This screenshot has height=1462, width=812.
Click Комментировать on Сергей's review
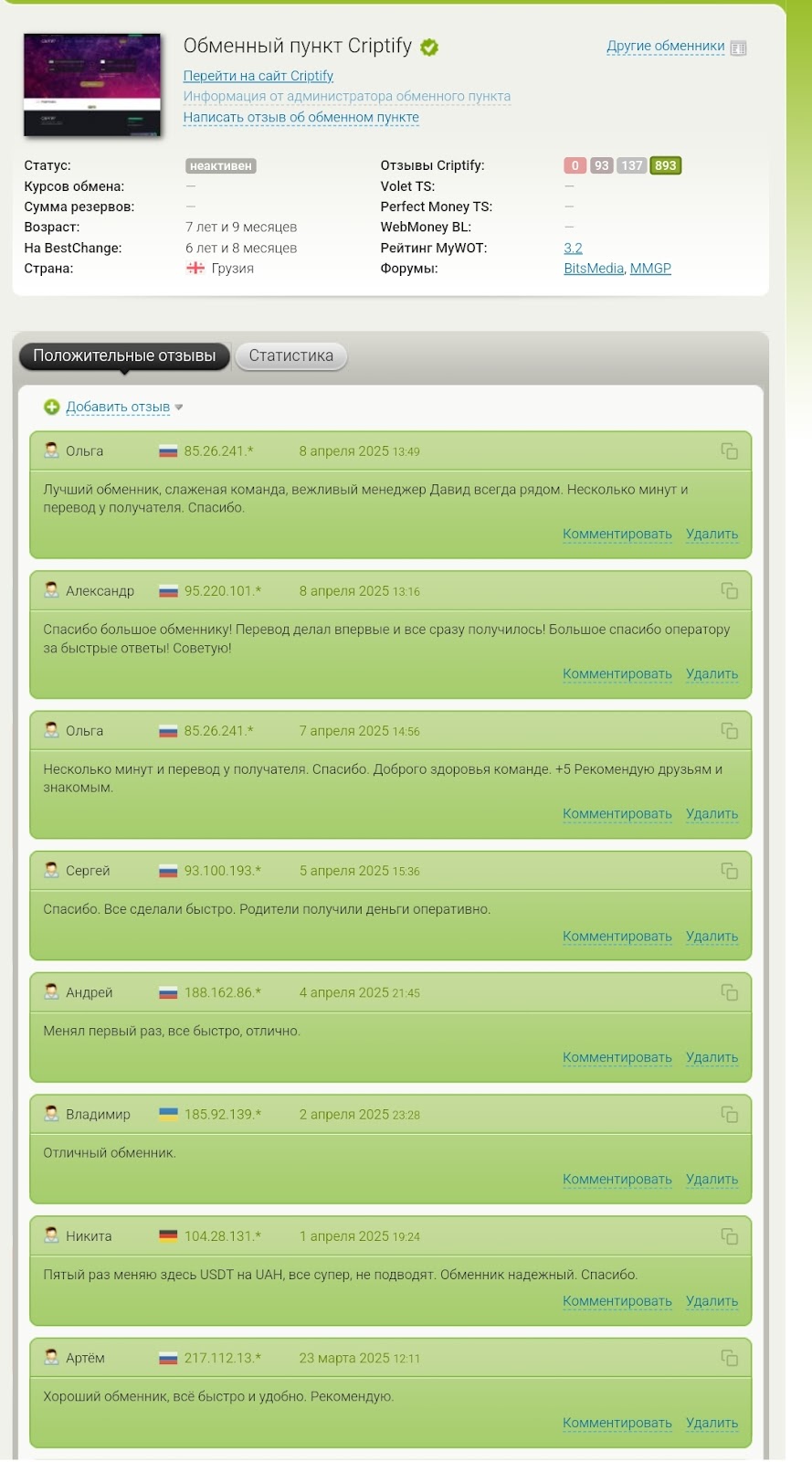(x=617, y=936)
